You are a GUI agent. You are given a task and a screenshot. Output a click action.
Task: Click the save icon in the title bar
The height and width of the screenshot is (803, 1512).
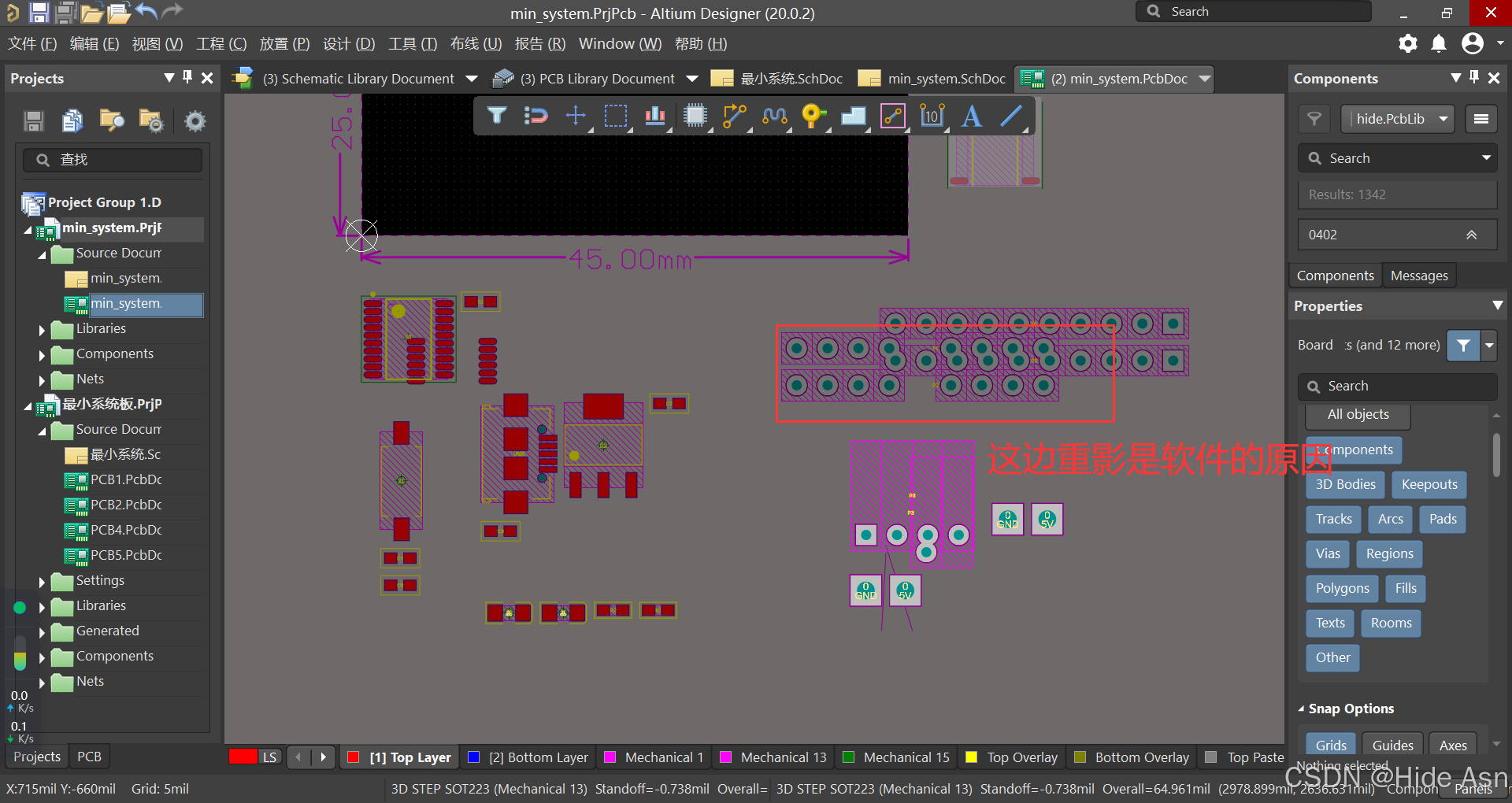pyautogui.click(x=39, y=12)
